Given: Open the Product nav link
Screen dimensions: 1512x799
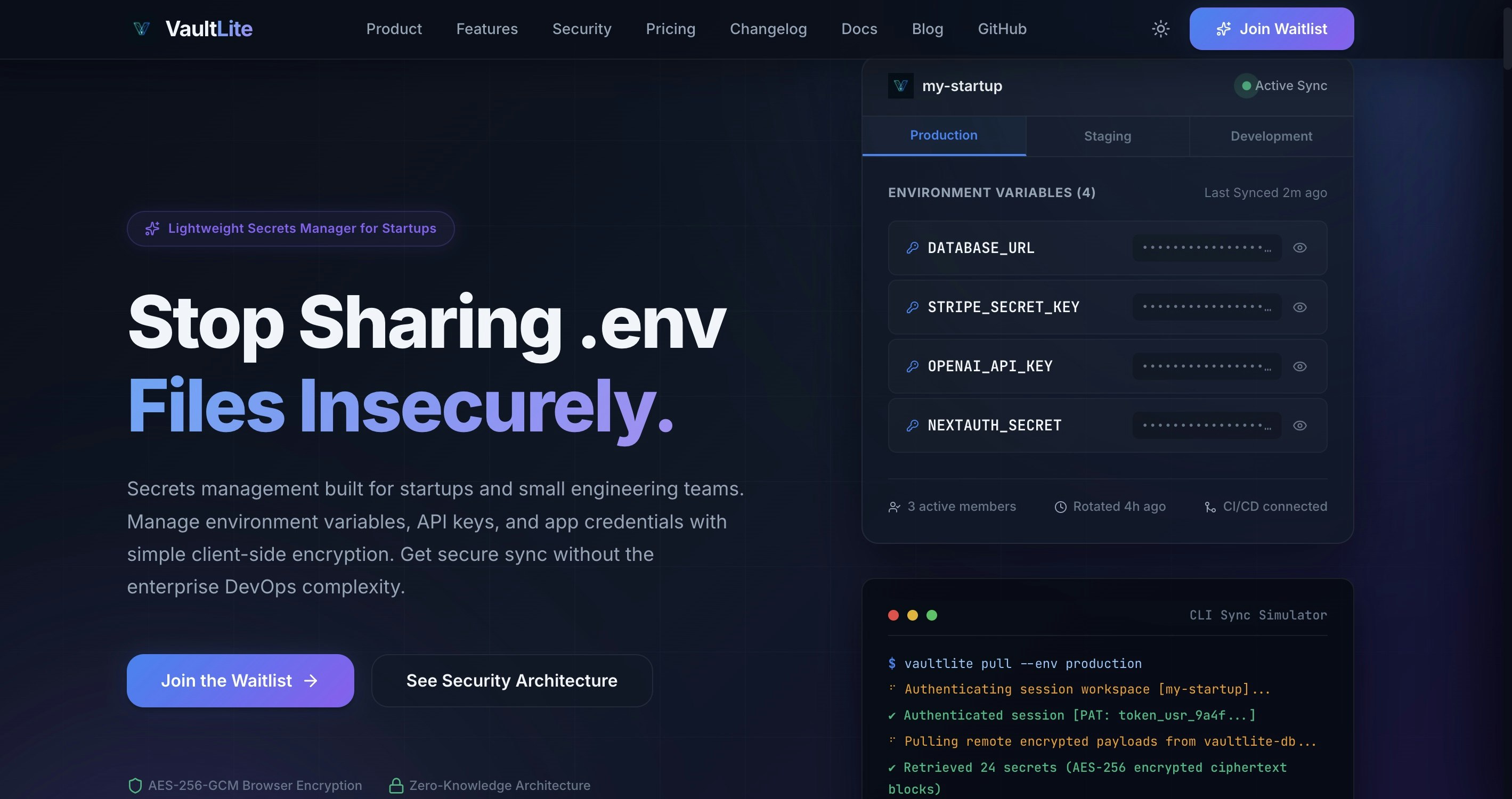Looking at the screenshot, I should point(394,29).
